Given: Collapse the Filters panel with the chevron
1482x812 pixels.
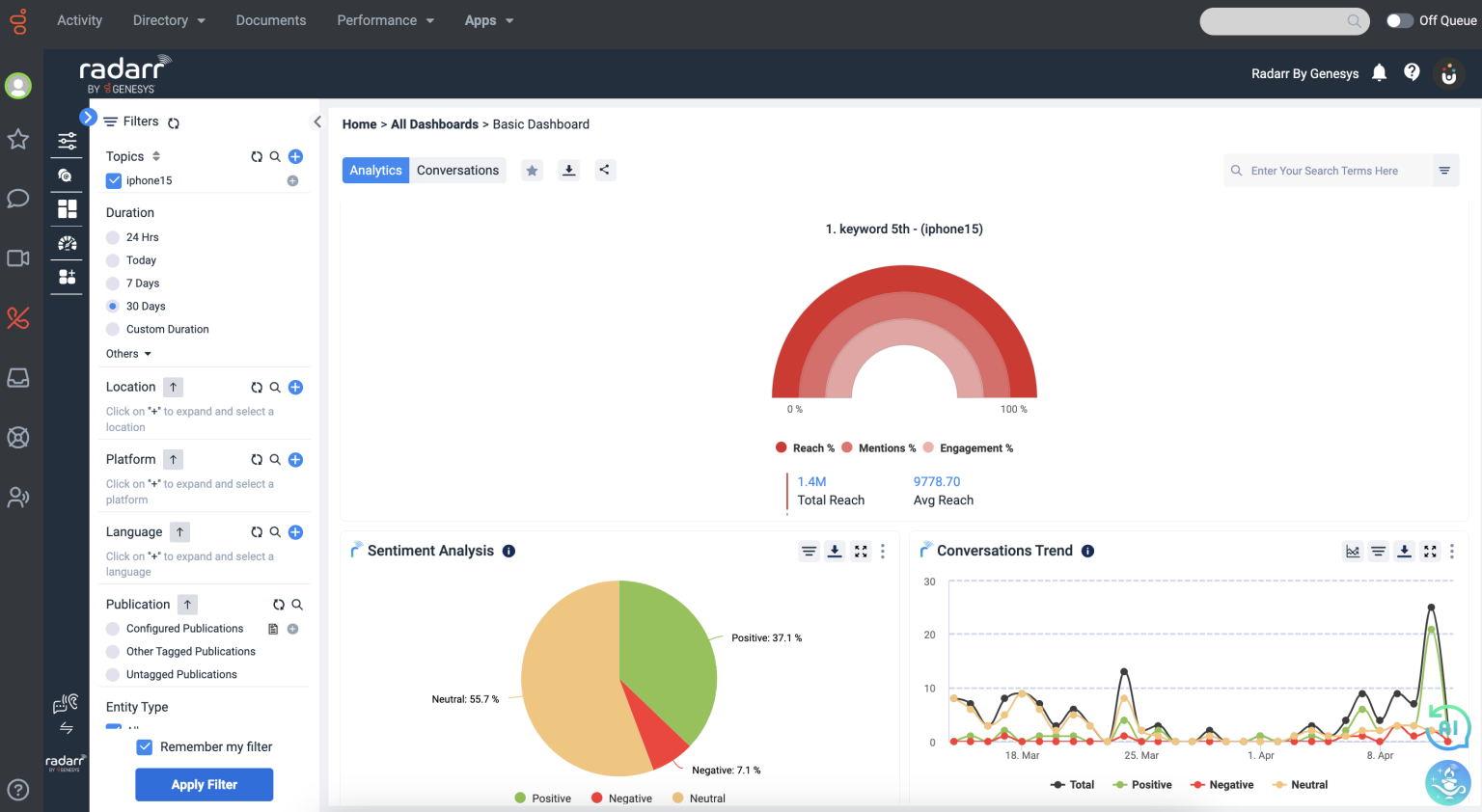Looking at the screenshot, I should pyautogui.click(x=317, y=122).
